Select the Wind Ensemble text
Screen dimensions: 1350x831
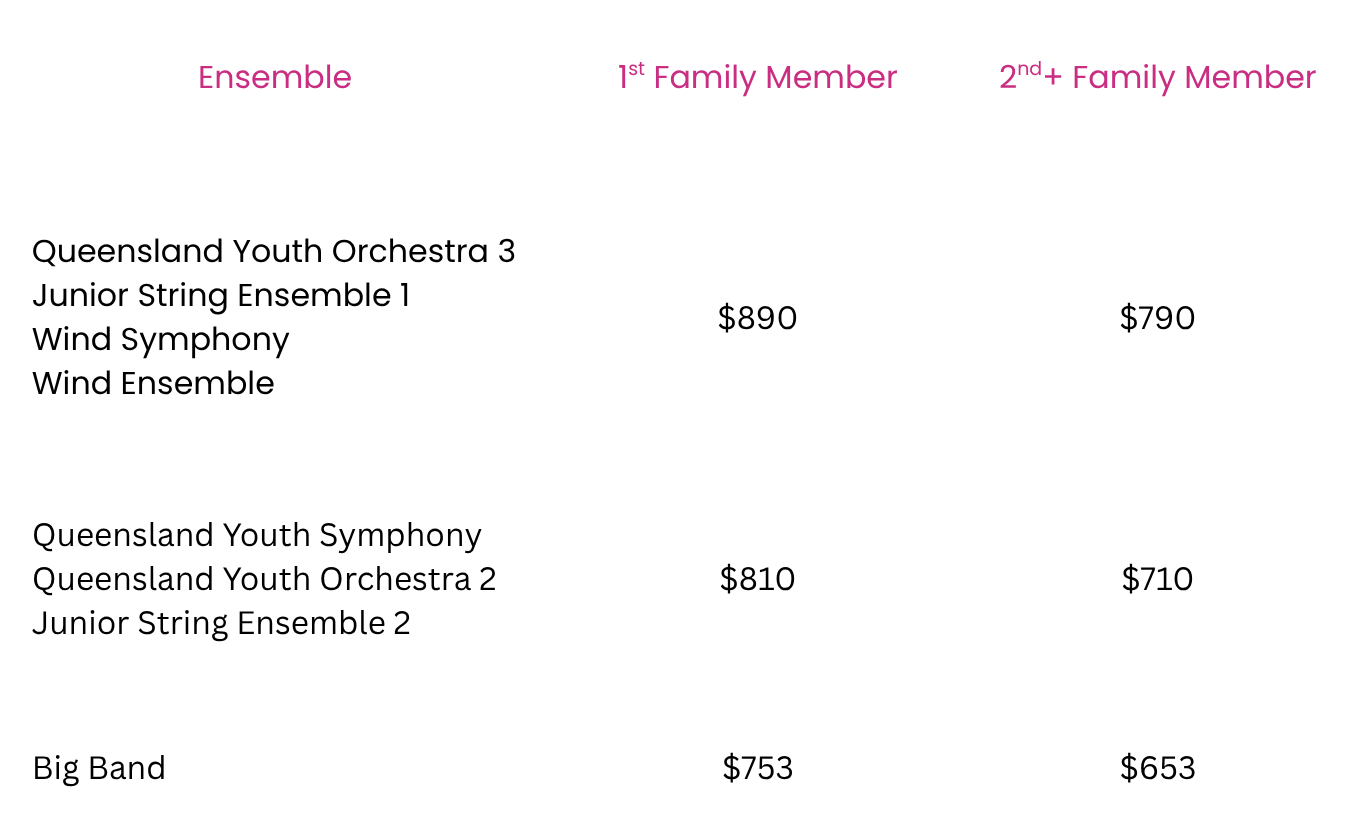pyautogui.click(x=153, y=384)
